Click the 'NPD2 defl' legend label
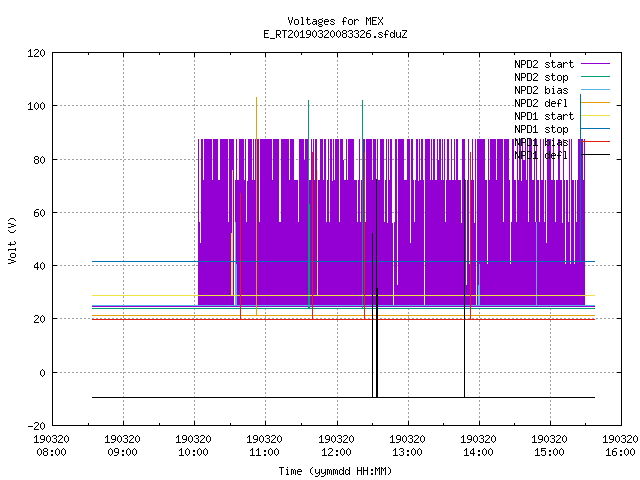This screenshot has height=480, width=640. click(541, 103)
